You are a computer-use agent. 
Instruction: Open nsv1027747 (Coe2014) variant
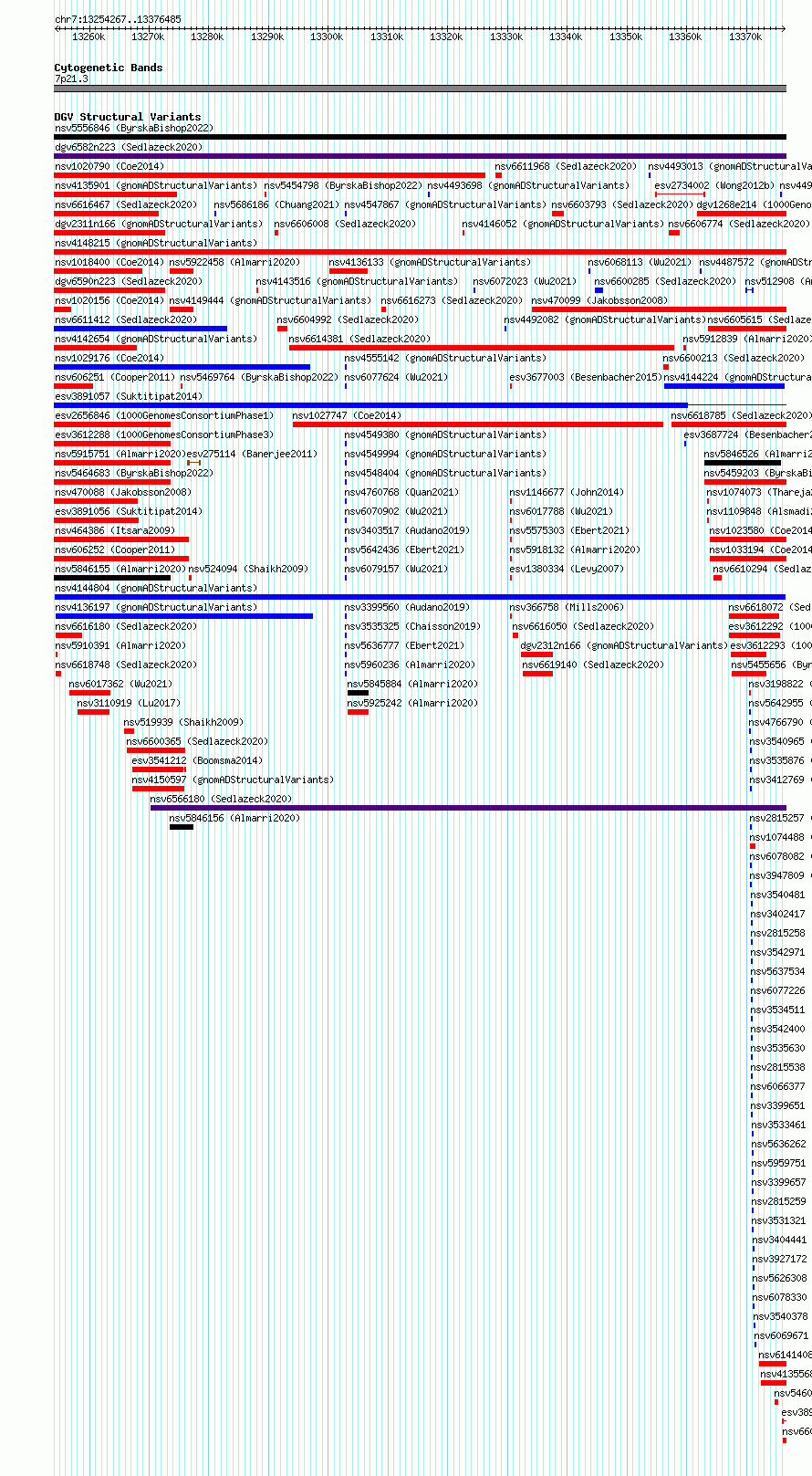[348, 415]
